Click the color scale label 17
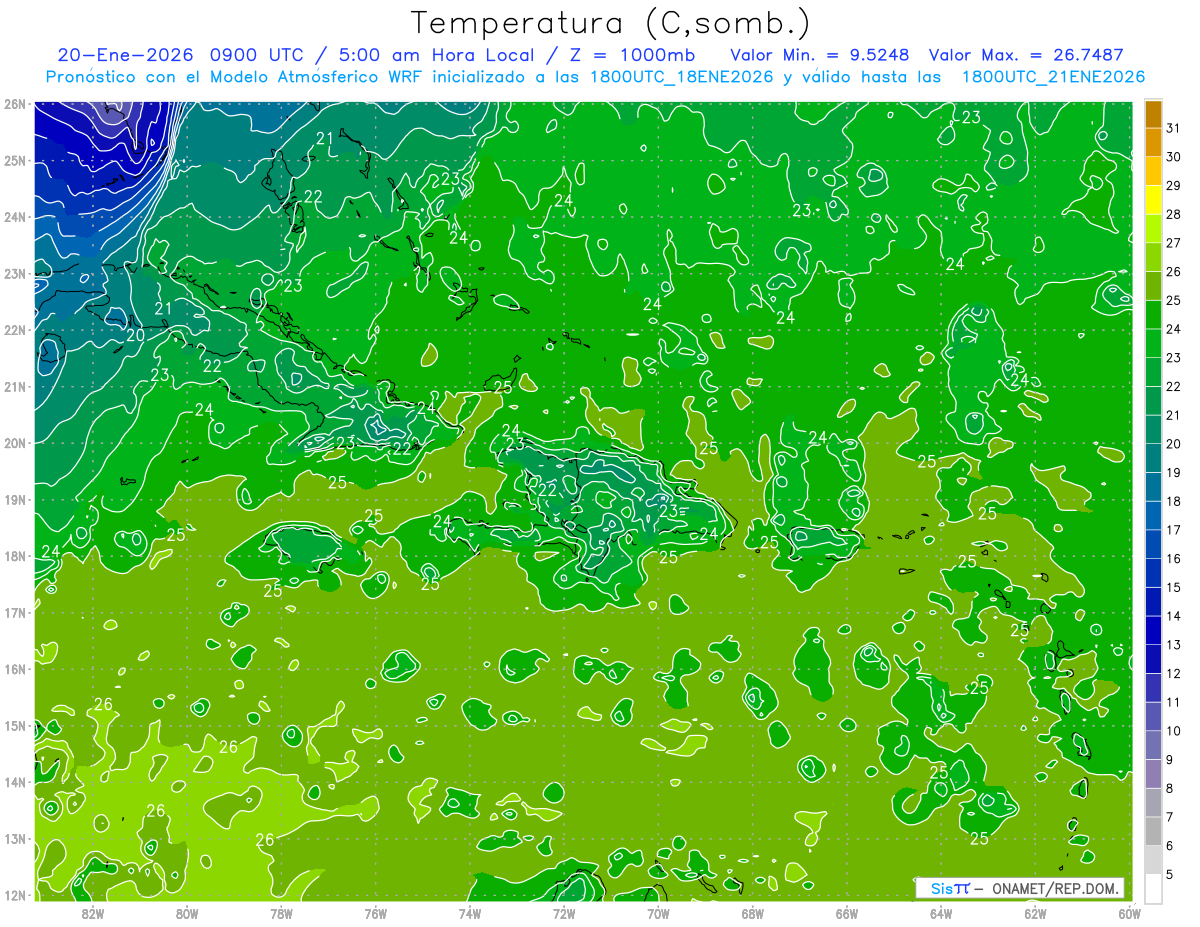 [1173, 530]
